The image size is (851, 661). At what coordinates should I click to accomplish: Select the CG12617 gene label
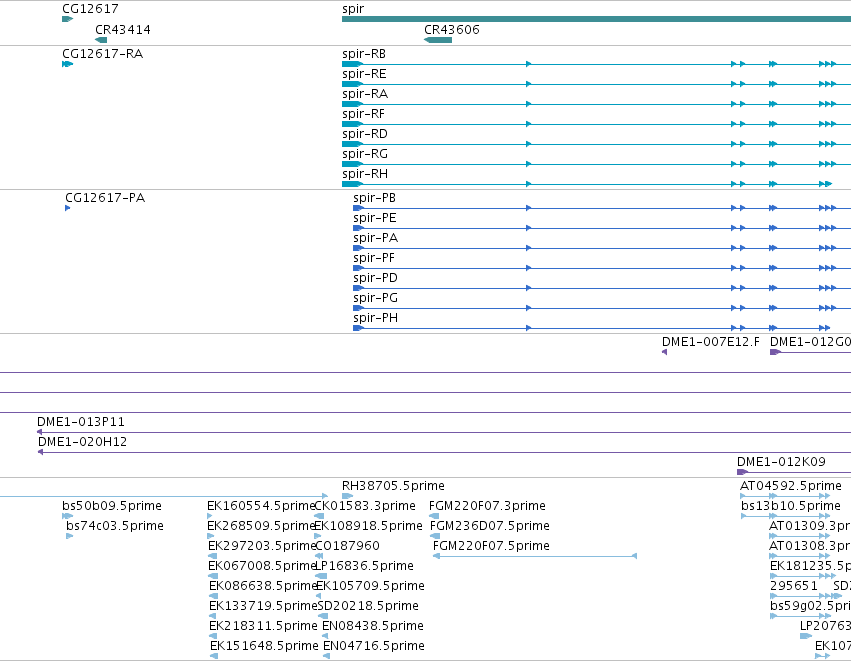(x=90, y=9)
